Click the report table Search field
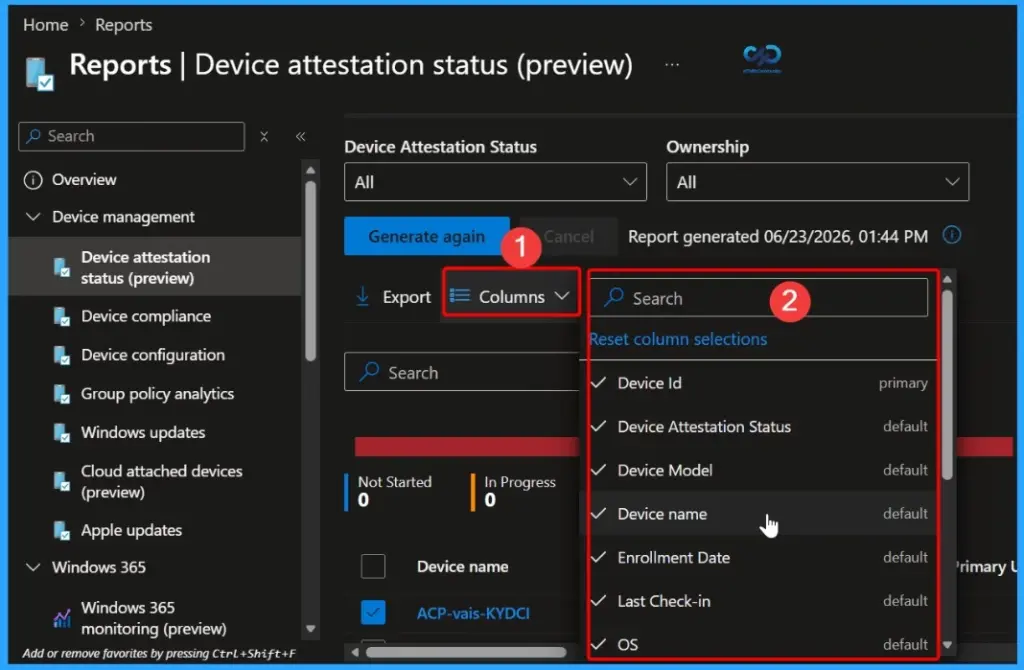 (461, 372)
